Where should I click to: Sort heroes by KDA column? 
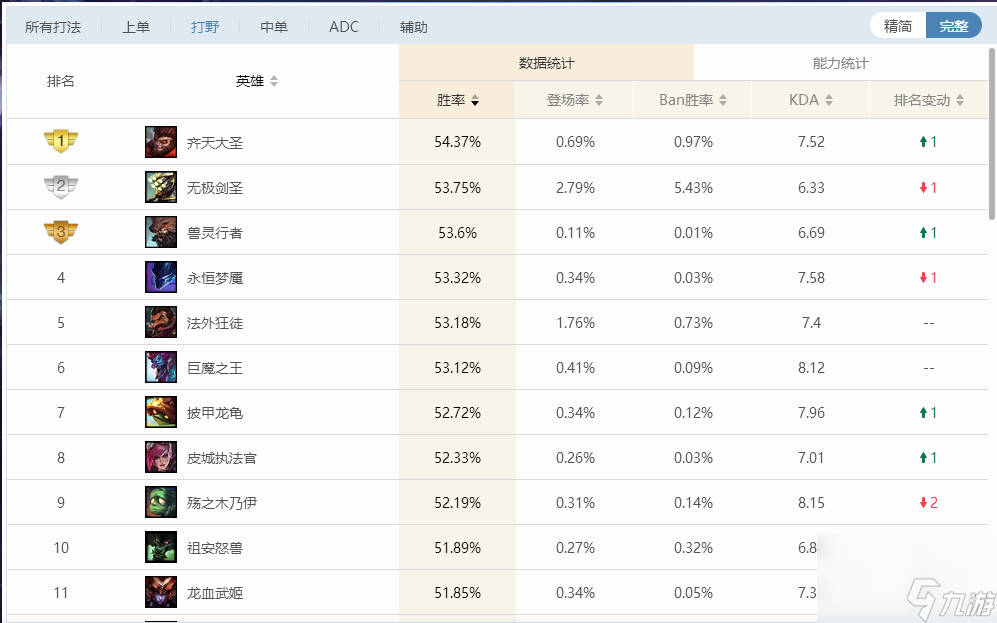point(810,100)
